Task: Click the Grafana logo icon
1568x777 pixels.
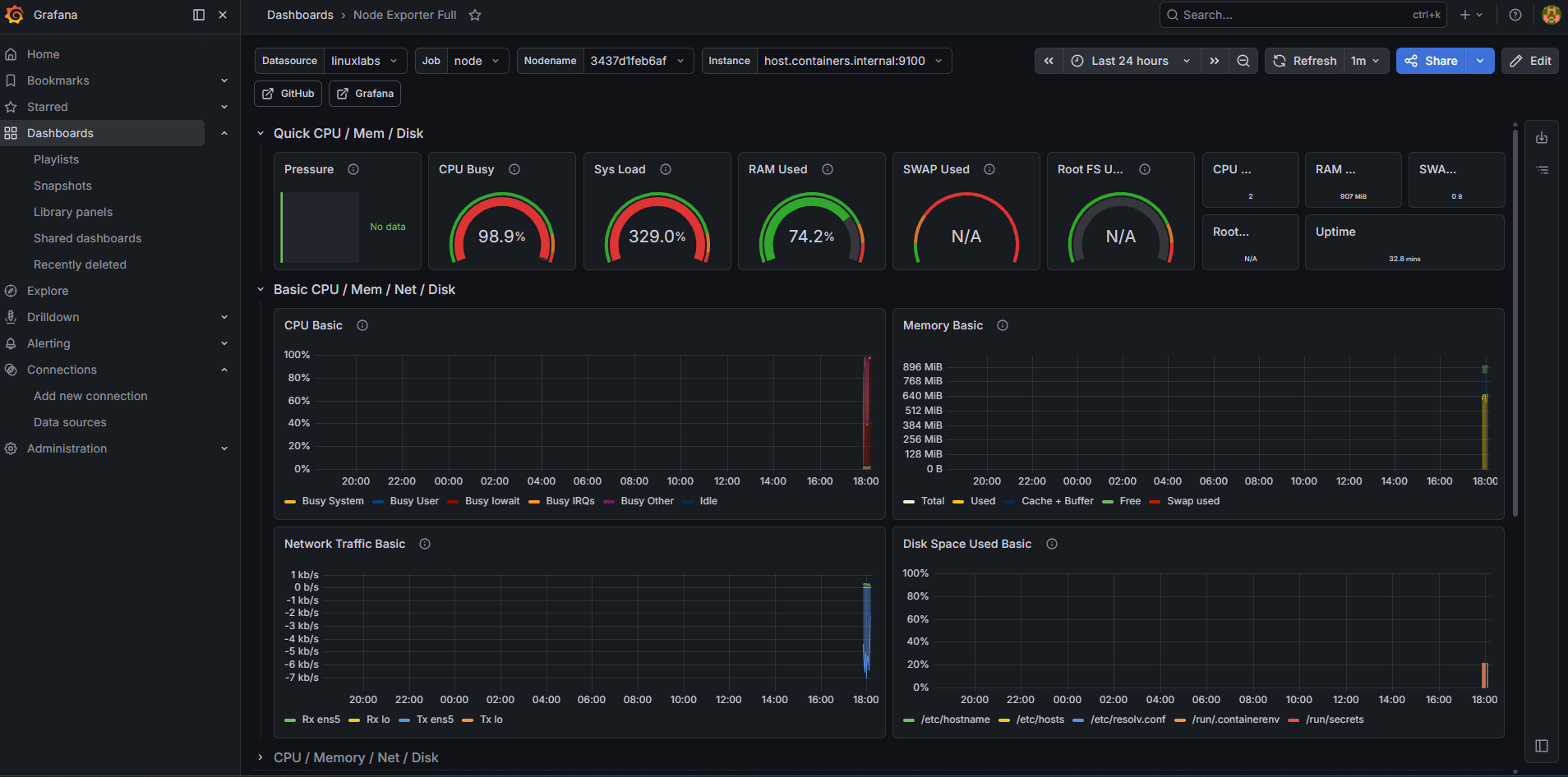Action: click(x=14, y=15)
